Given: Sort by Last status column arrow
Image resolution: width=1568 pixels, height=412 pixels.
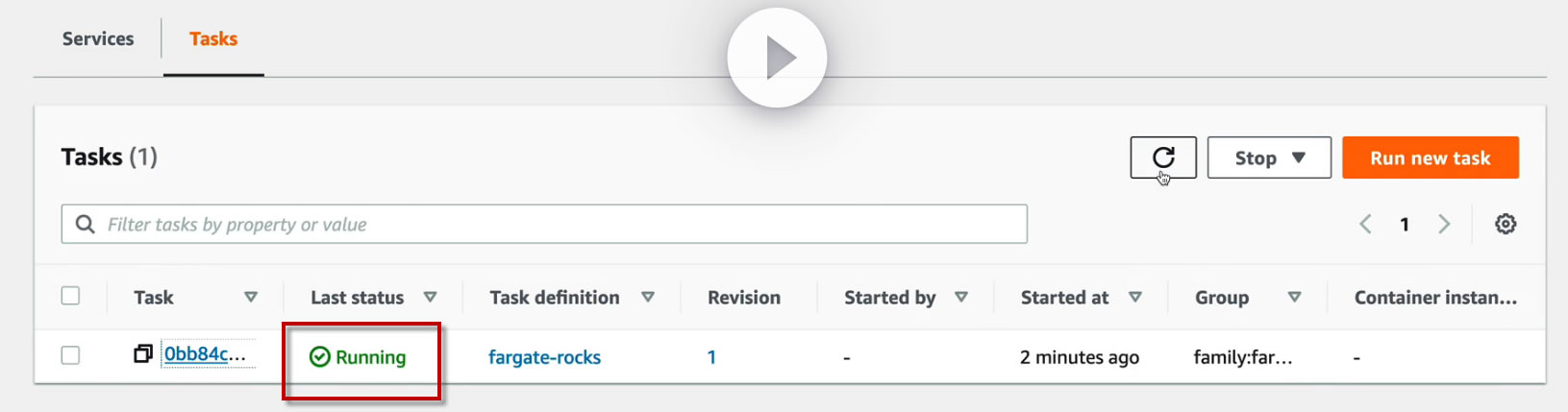Looking at the screenshot, I should click(431, 298).
